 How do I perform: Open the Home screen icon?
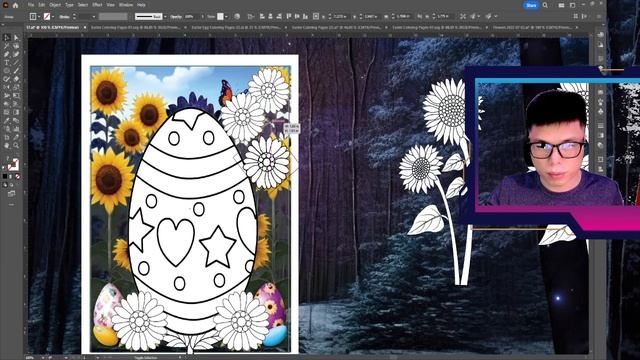click(16, 5)
